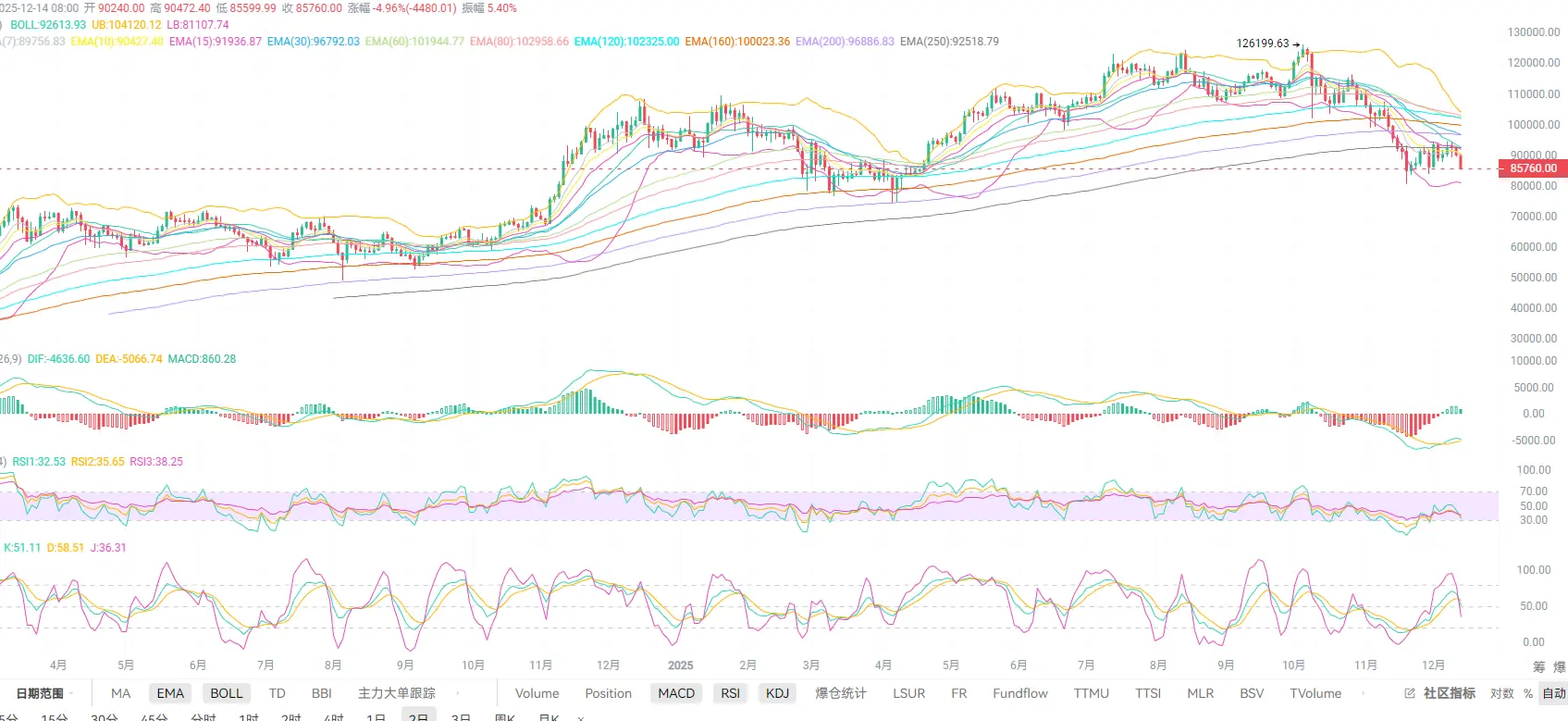The width and height of the screenshot is (1568, 721).
Task: Select the EMA(30):96792.03 legend
Action: click(314, 42)
